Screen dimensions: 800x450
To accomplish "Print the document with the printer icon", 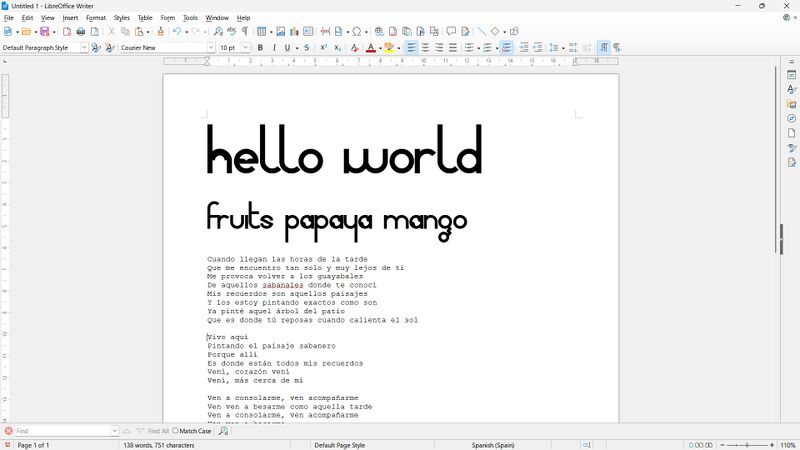I will click(x=81, y=32).
